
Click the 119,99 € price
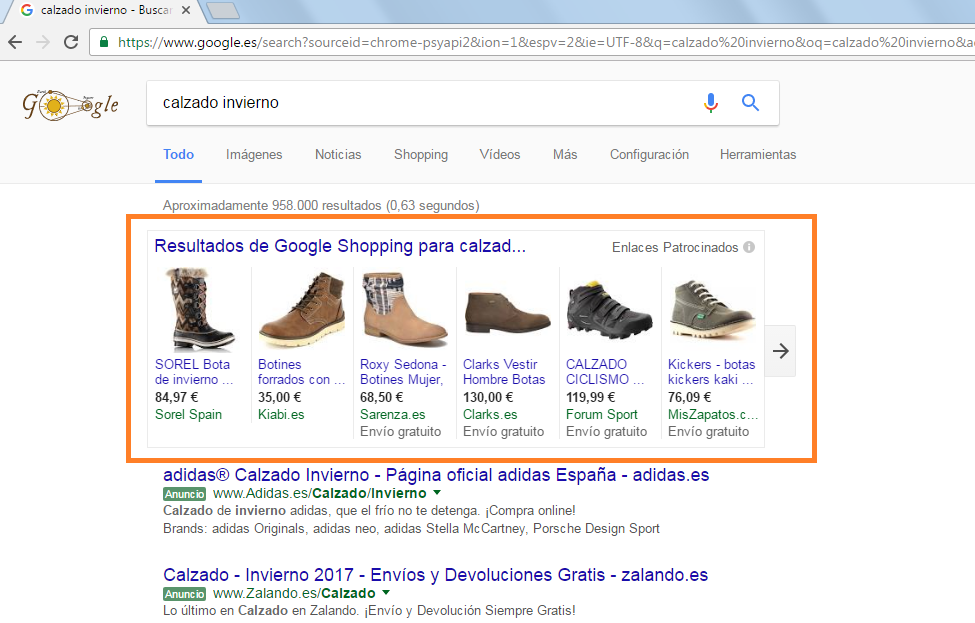point(590,397)
